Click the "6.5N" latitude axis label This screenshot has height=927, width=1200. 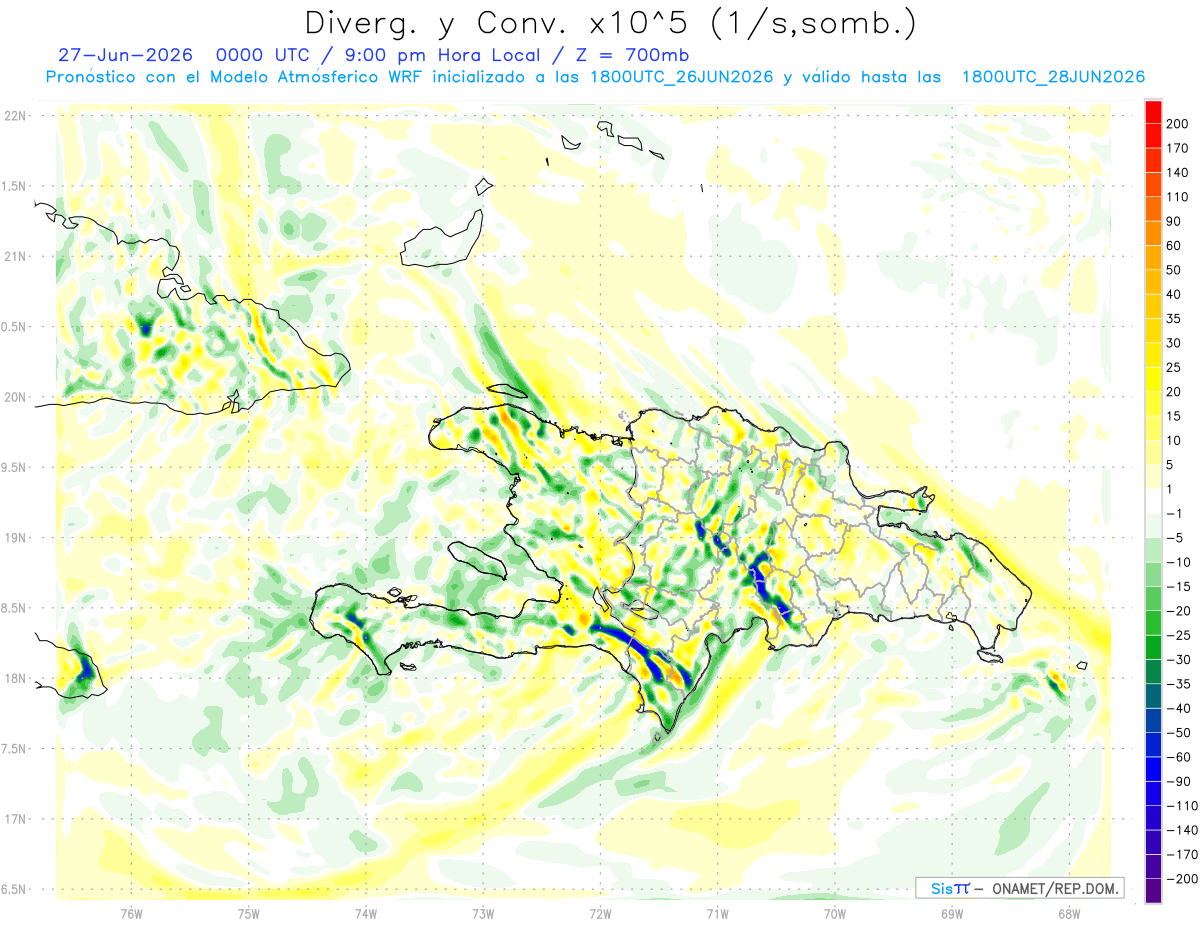click(x=14, y=889)
